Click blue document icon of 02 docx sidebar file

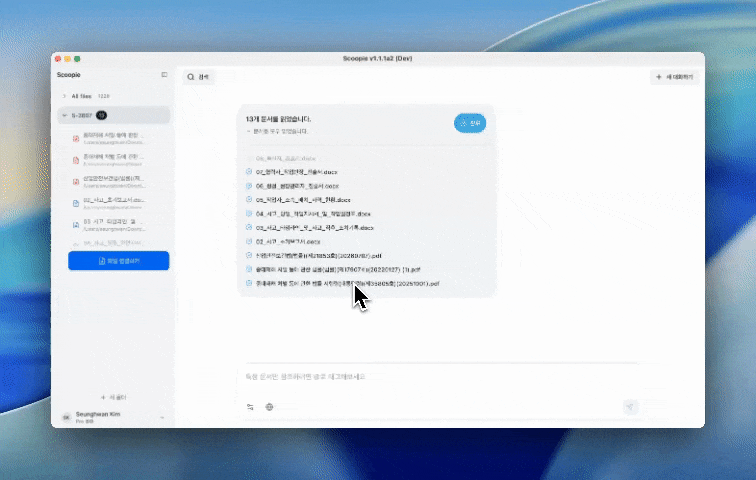pos(76,203)
